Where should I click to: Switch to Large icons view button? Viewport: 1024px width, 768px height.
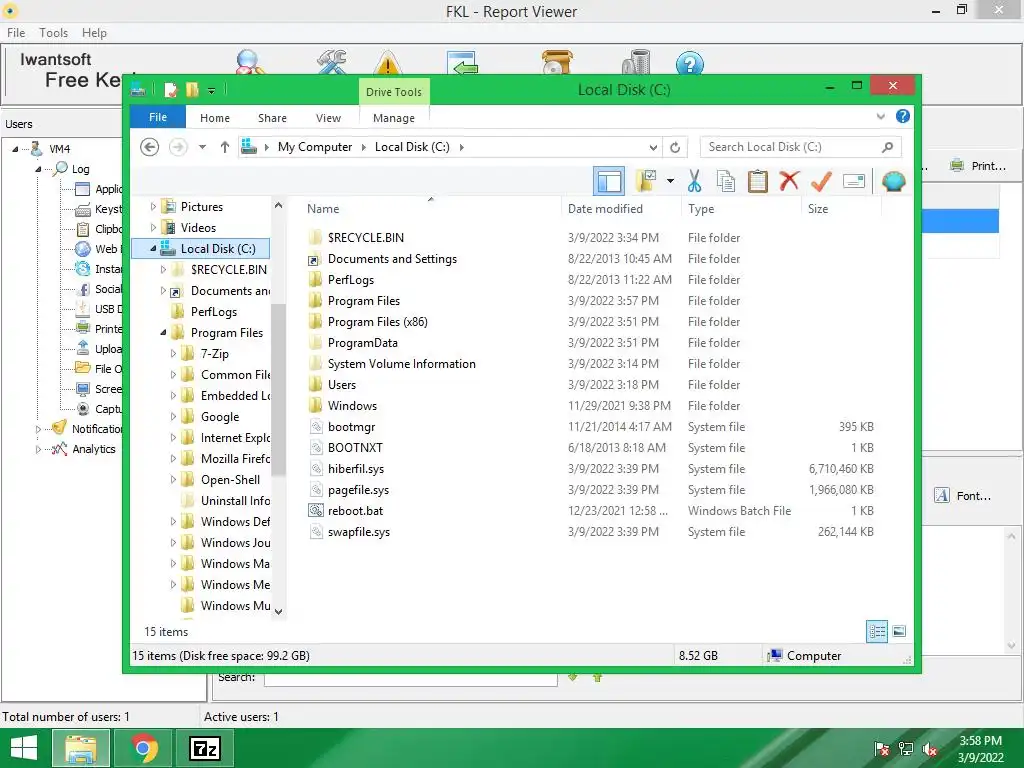[899, 631]
